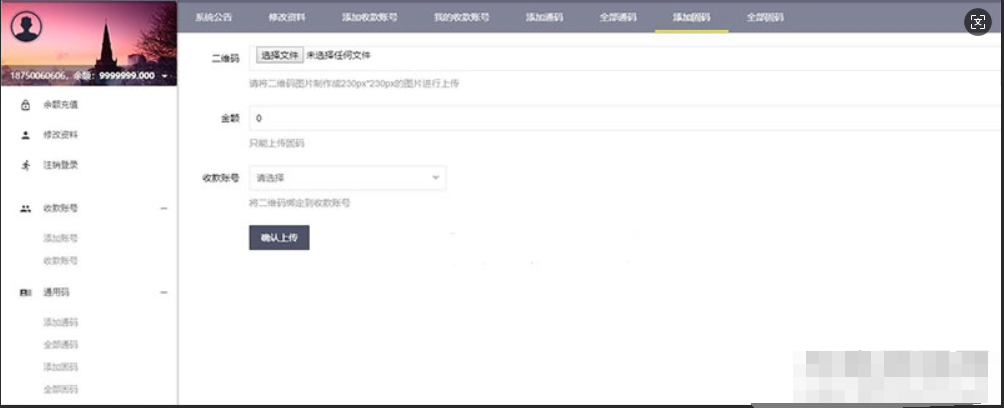Collapse the 通用码 sidebar group
Screen dimensions: 1004x408
click(x=164, y=293)
